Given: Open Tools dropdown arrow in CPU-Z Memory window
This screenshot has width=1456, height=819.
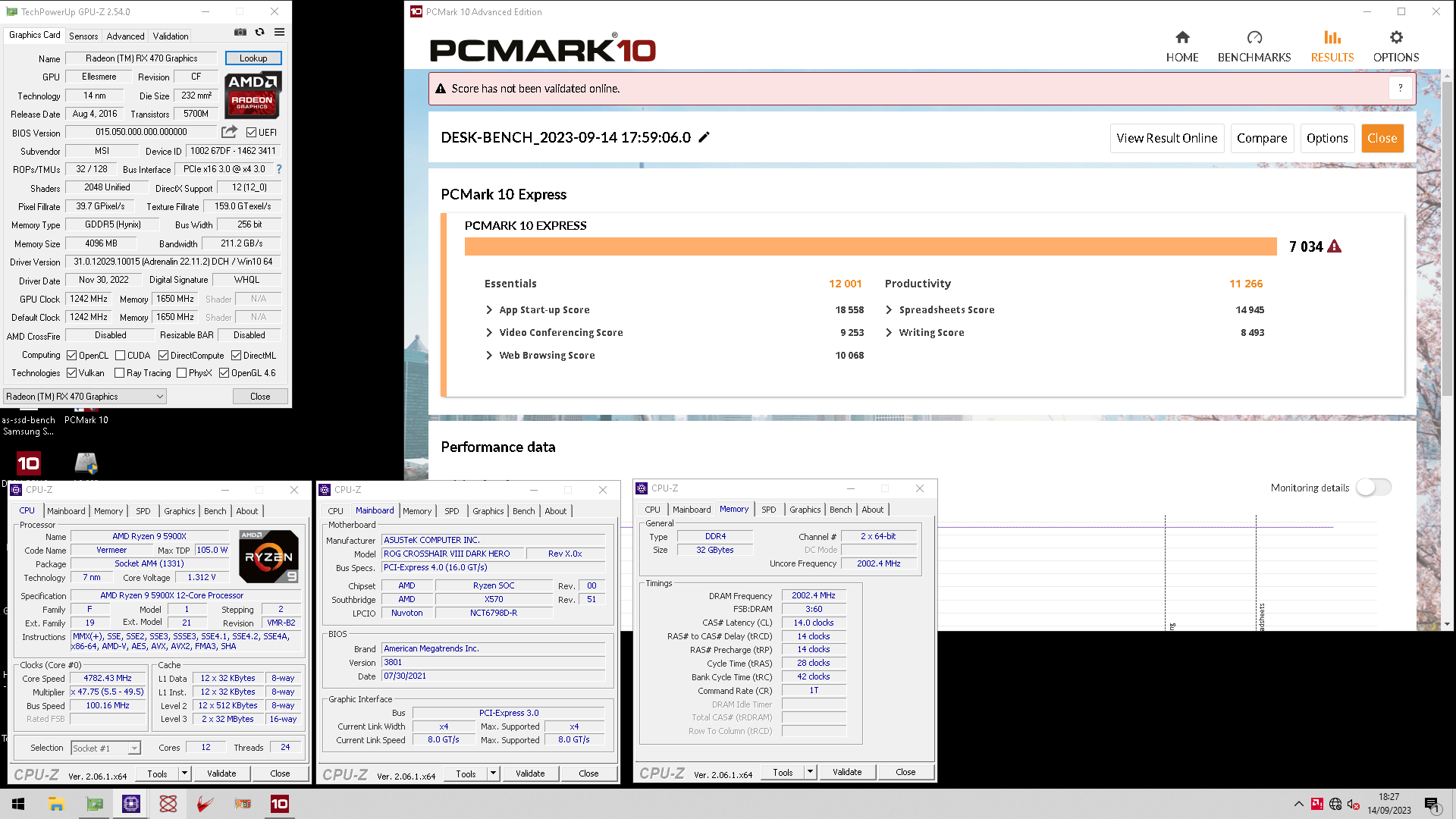Looking at the screenshot, I should click(810, 772).
